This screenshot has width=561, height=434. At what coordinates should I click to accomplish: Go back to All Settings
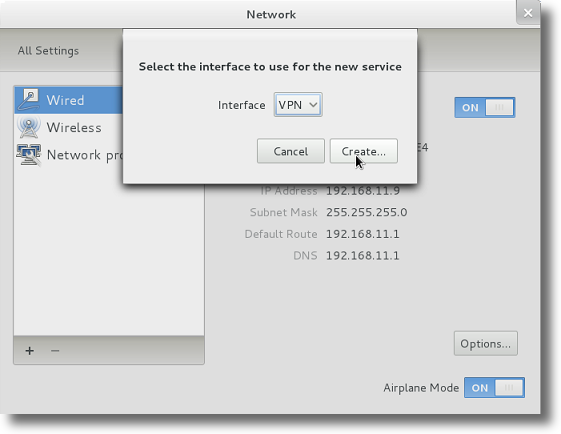click(x=48, y=51)
